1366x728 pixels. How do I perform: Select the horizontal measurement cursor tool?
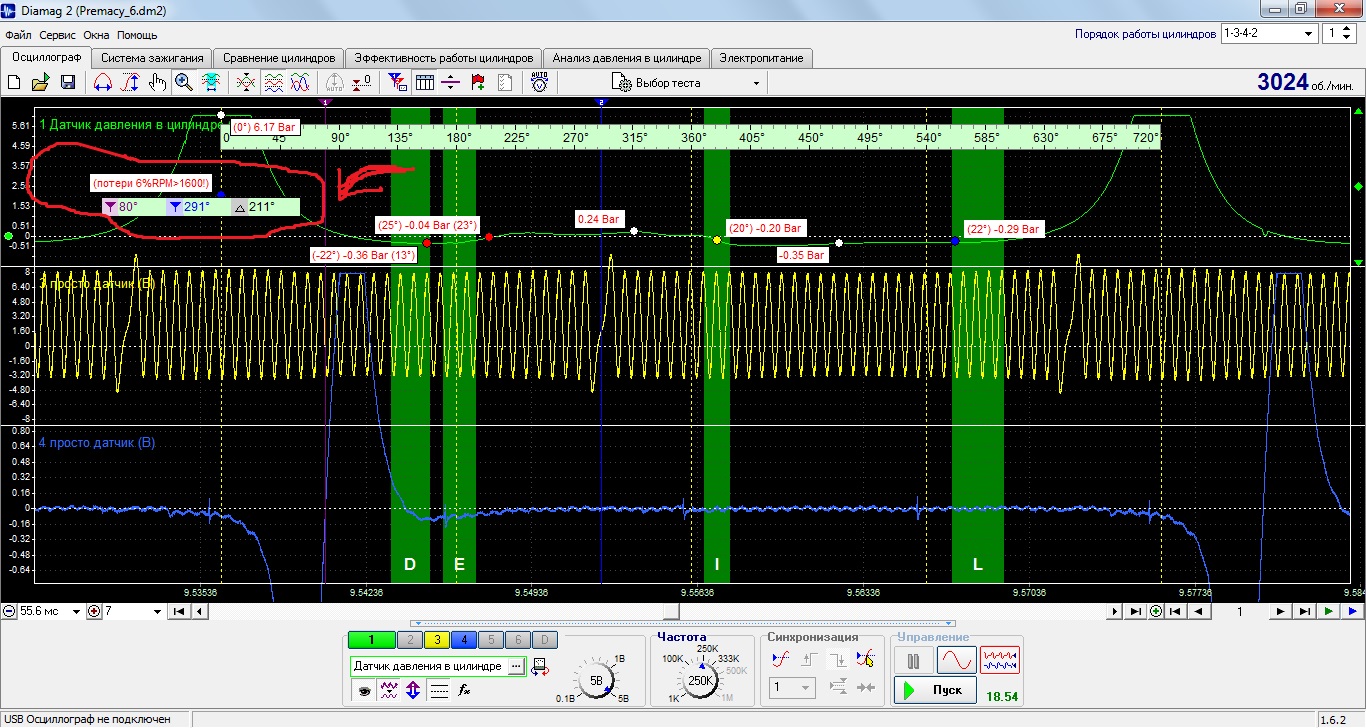tap(102, 83)
